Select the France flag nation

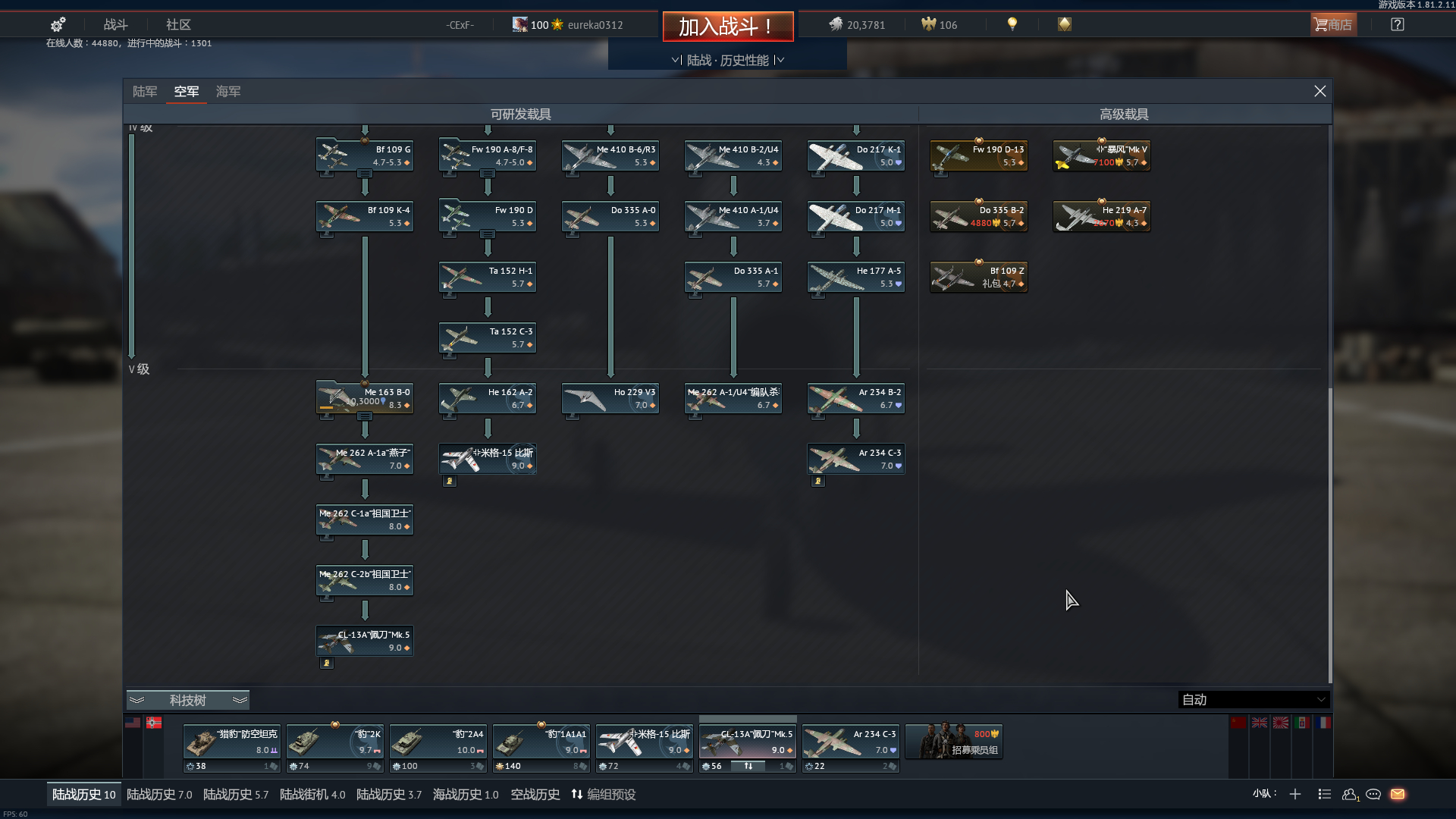coord(1323,723)
